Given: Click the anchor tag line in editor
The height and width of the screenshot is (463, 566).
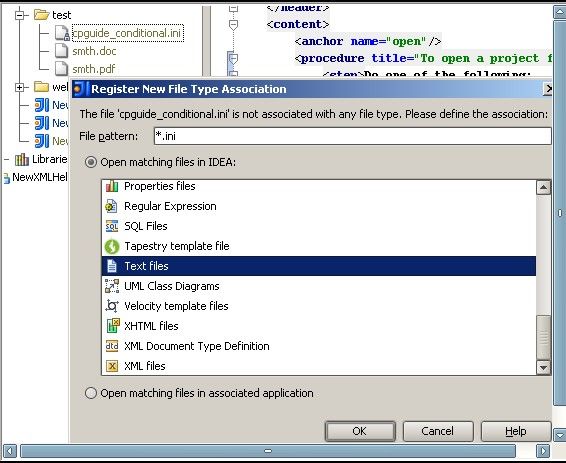Looking at the screenshot, I should pyautogui.click(x=368, y=42).
